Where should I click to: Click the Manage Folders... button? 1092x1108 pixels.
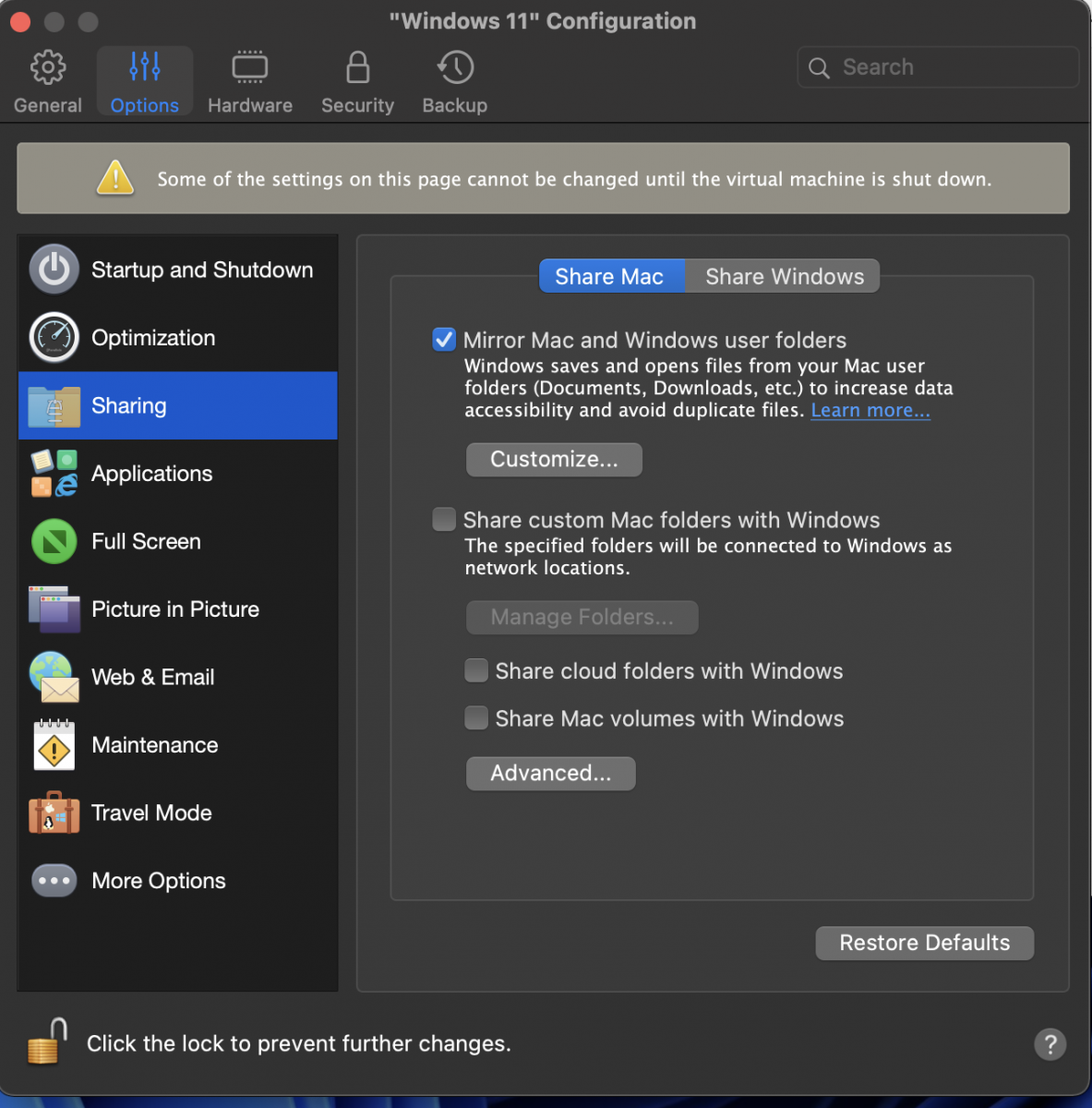pyautogui.click(x=582, y=618)
